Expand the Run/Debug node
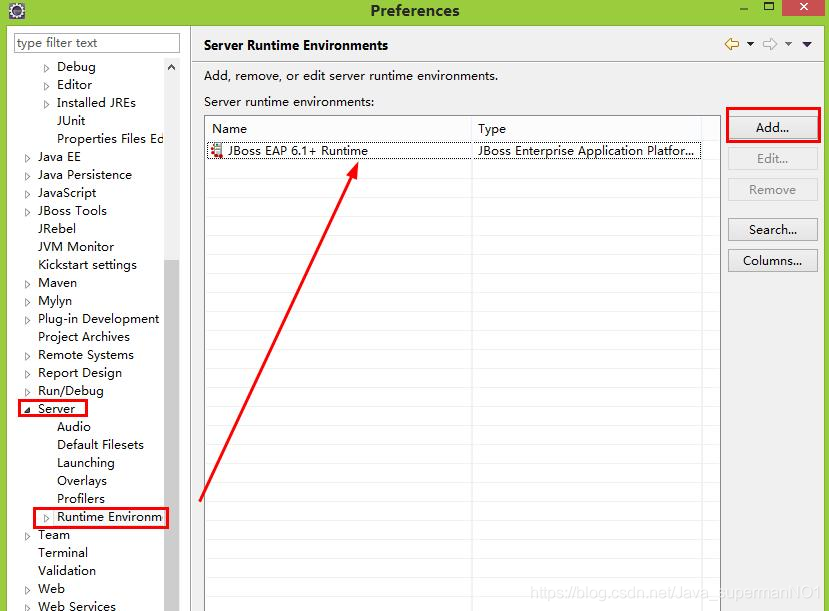The height and width of the screenshot is (611, 829). point(27,392)
